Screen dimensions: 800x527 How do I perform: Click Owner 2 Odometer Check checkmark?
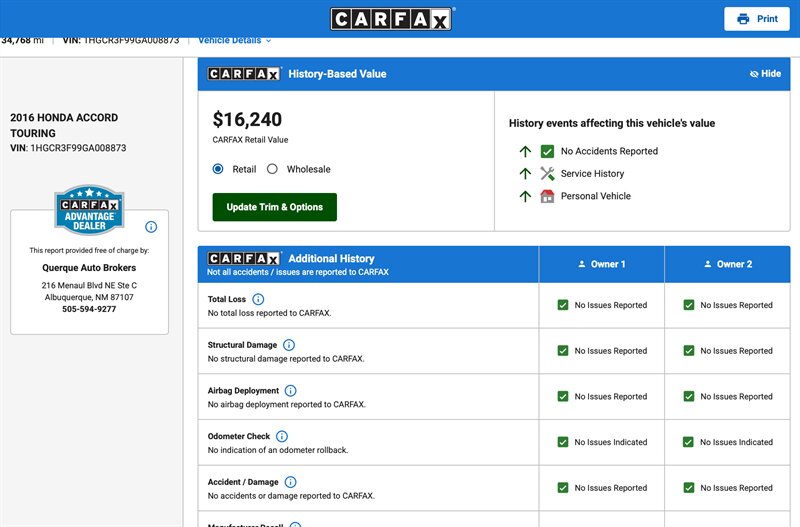point(688,442)
